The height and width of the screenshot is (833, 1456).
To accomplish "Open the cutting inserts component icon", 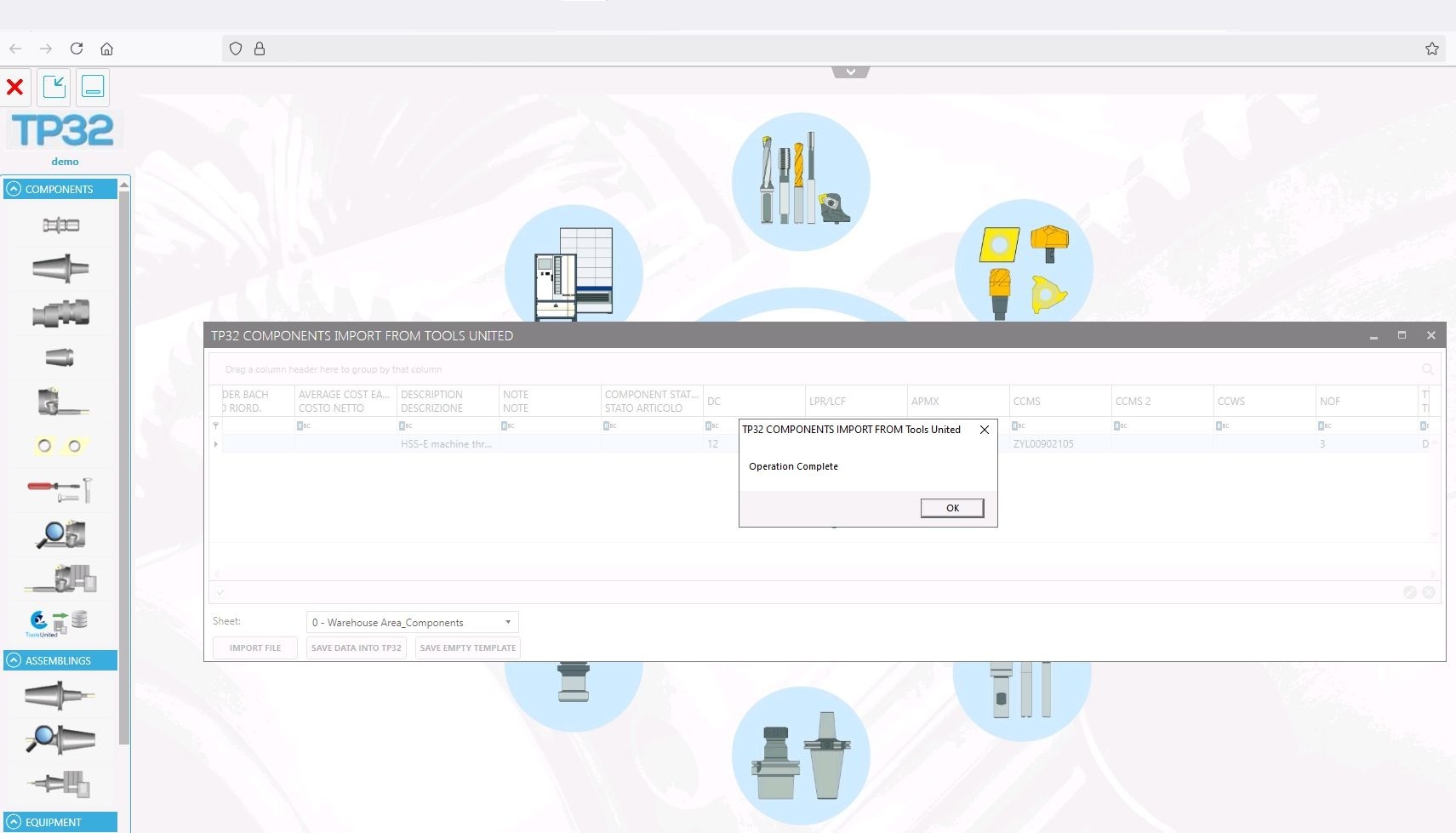I will (x=60, y=446).
